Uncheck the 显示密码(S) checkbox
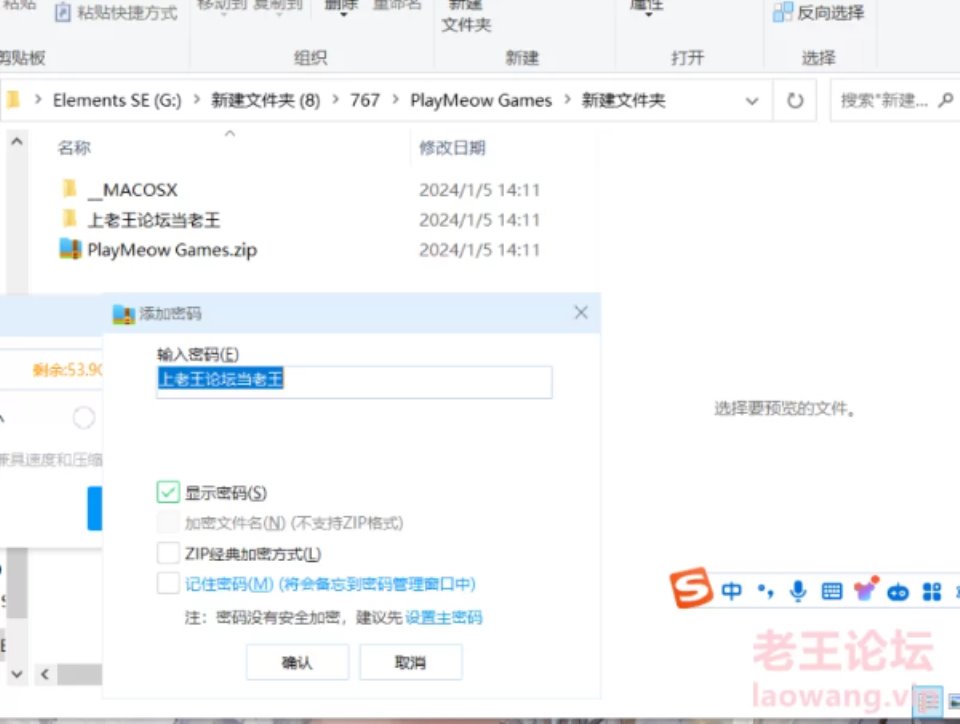 168,492
